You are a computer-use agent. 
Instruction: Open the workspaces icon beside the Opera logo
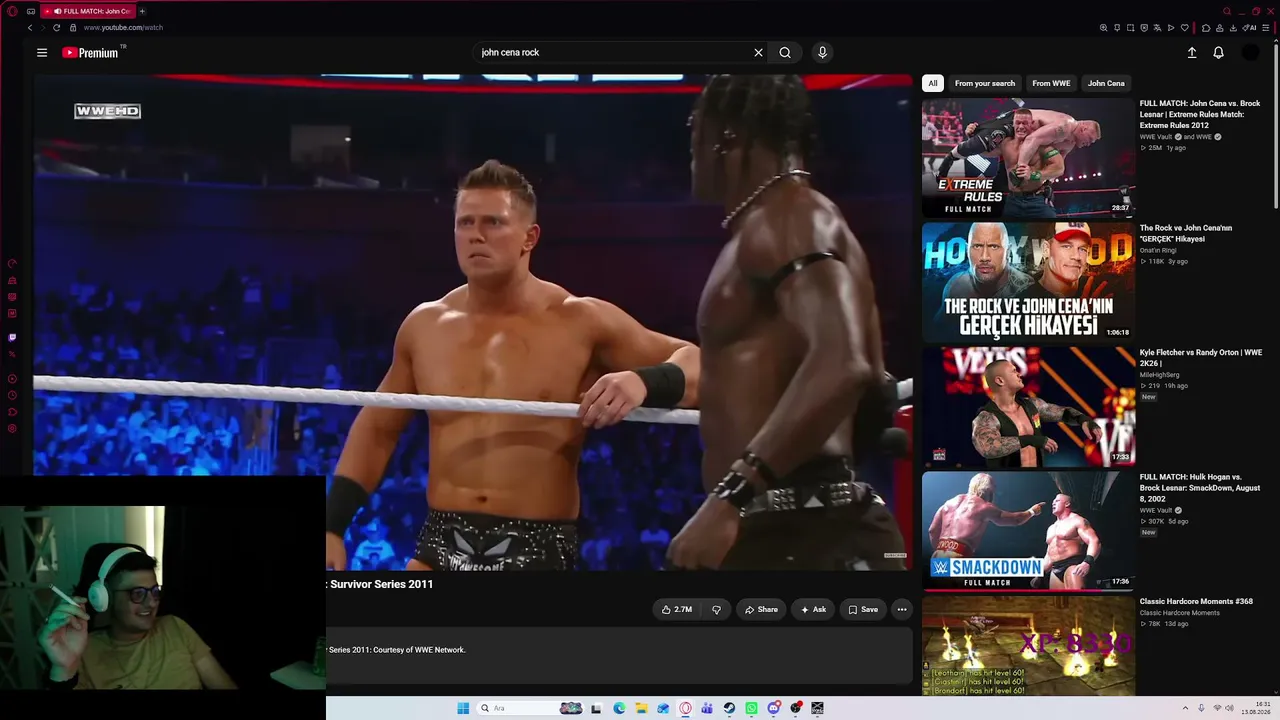tap(31, 11)
